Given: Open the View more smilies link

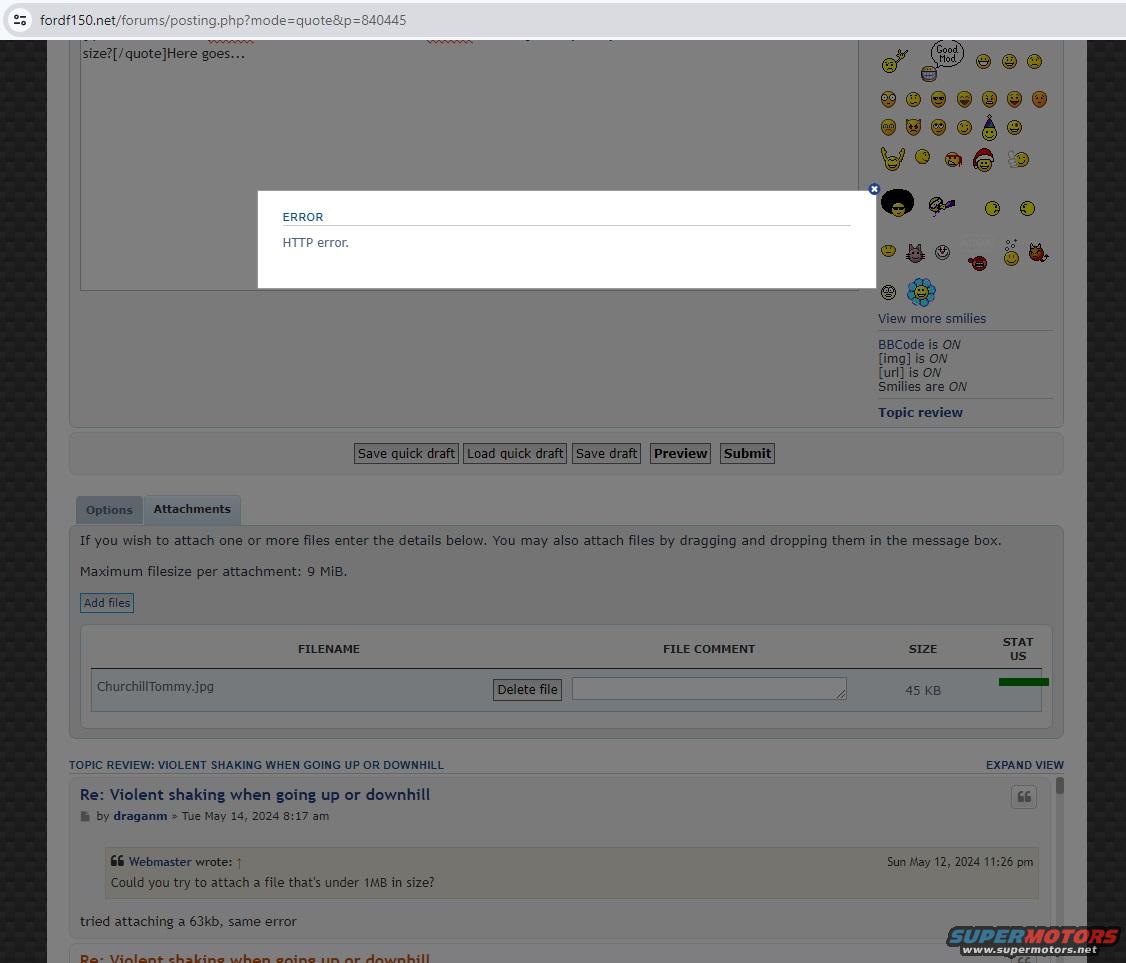Looking at the screenshot, I should click(x=931, y=318).
